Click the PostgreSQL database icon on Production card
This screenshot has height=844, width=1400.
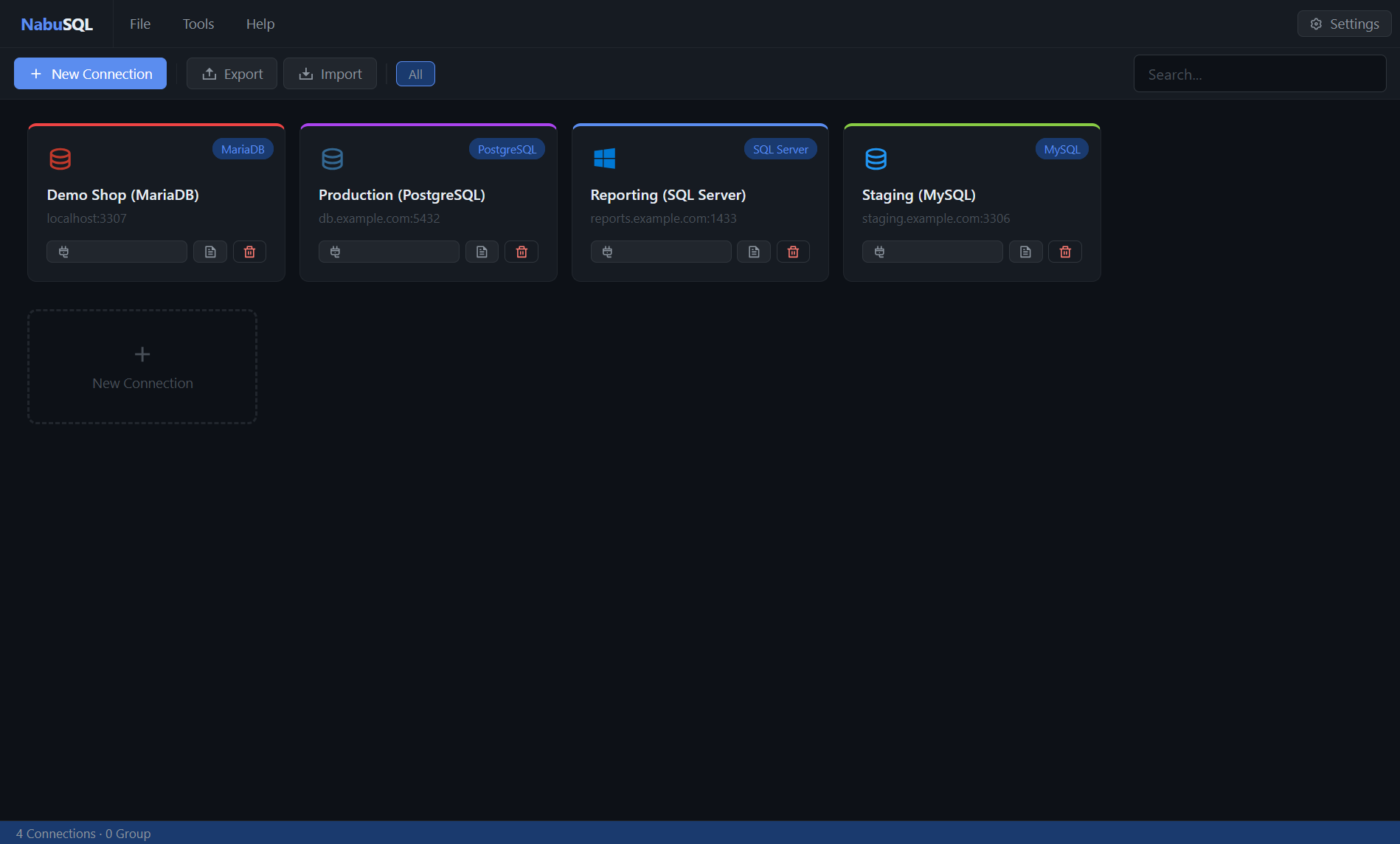333,159
